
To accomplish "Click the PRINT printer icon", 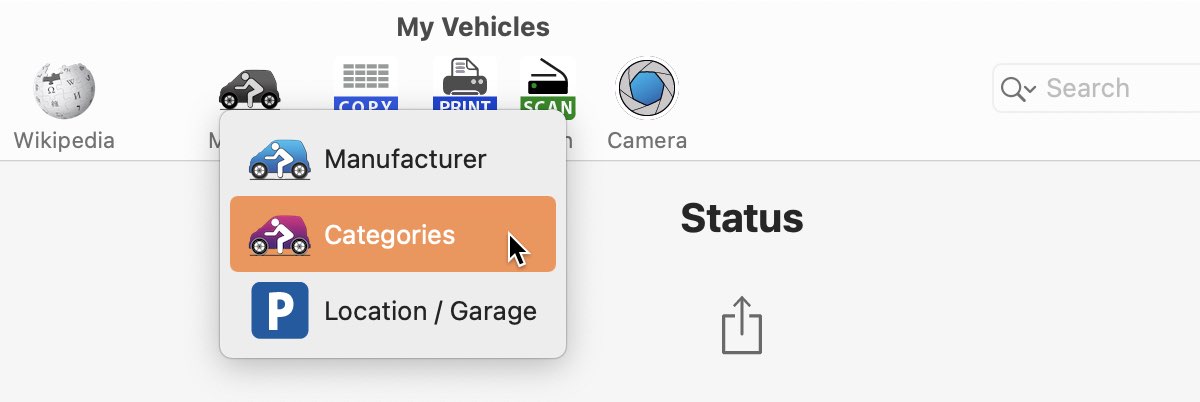I will coord(465,86).
